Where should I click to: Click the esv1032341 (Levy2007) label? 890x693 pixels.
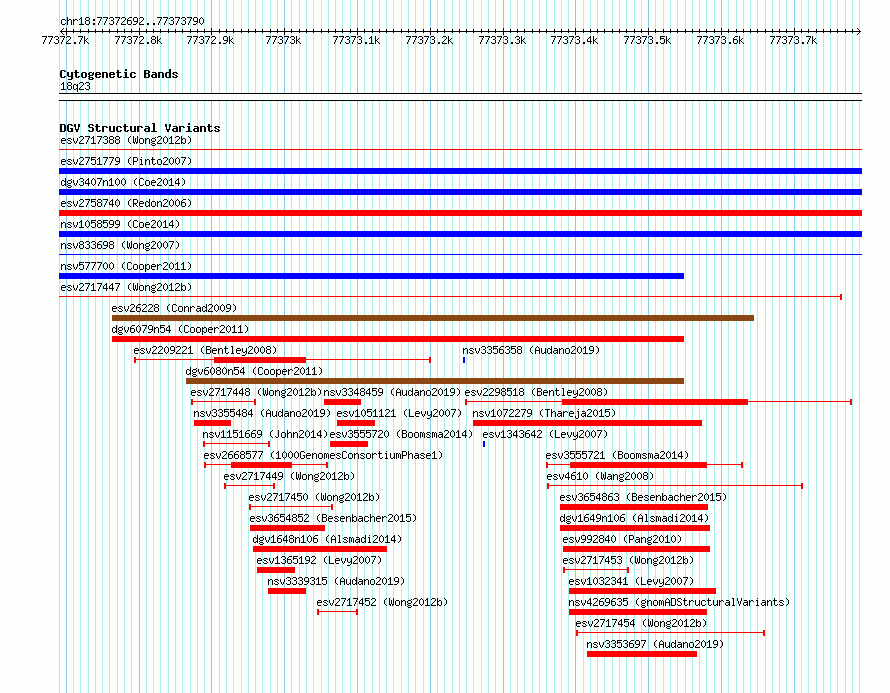[631, 581]
